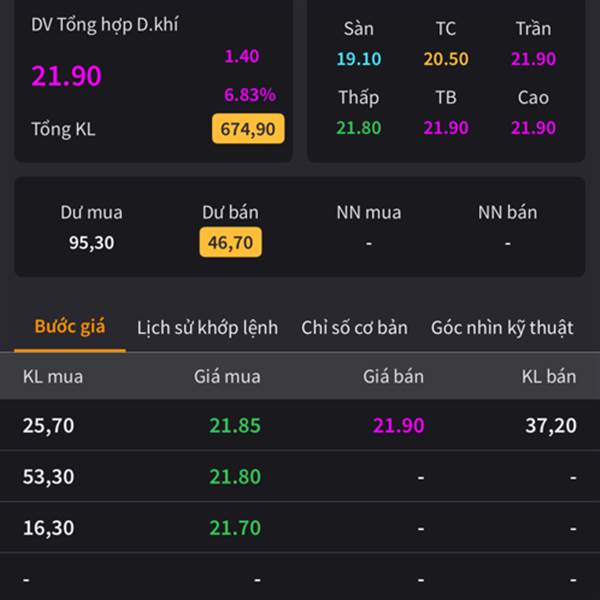The width and height of the screenshot is (600, 600).
Task: Click the KL mua column header
Action: coord(53,377)
